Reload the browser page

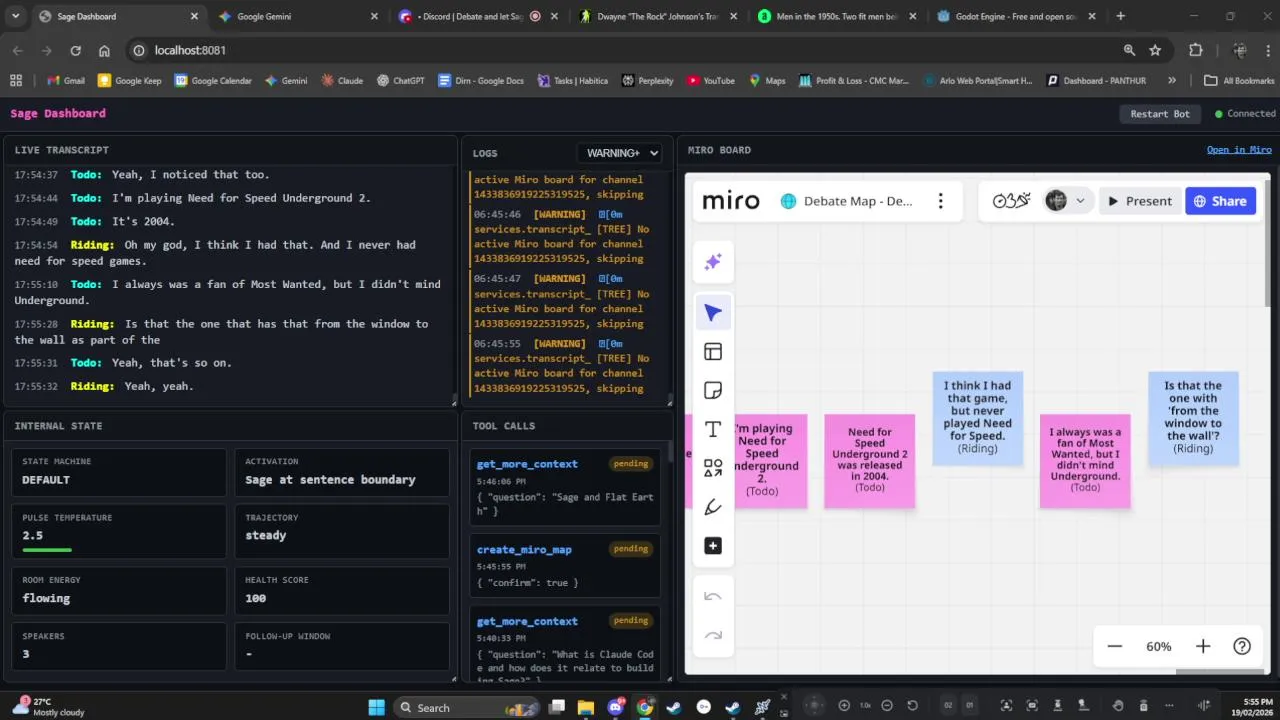[75, 50]
